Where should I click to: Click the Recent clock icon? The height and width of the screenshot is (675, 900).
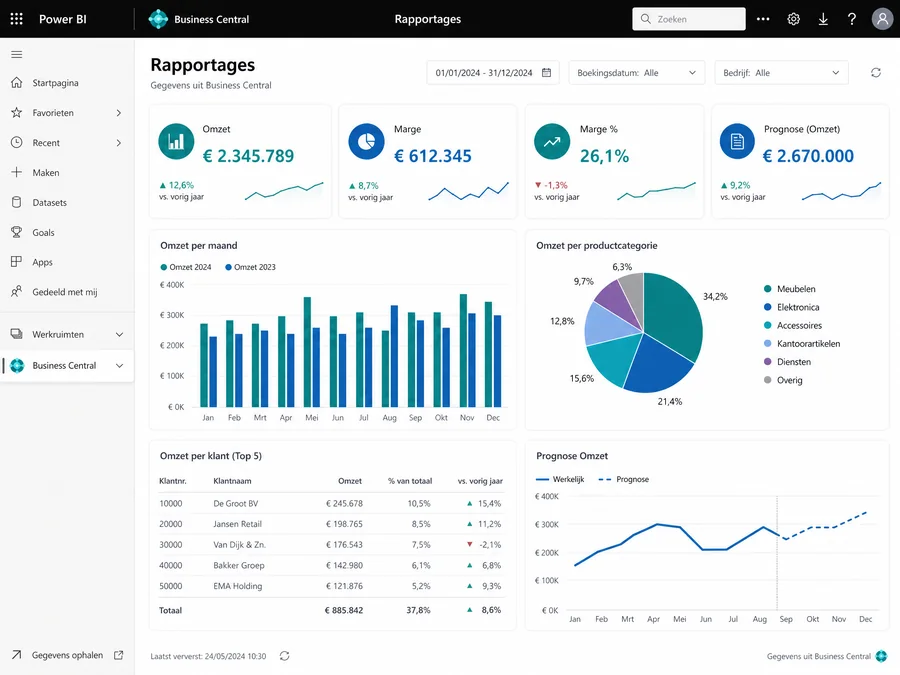pyautogui.click(x=17, y=142)
